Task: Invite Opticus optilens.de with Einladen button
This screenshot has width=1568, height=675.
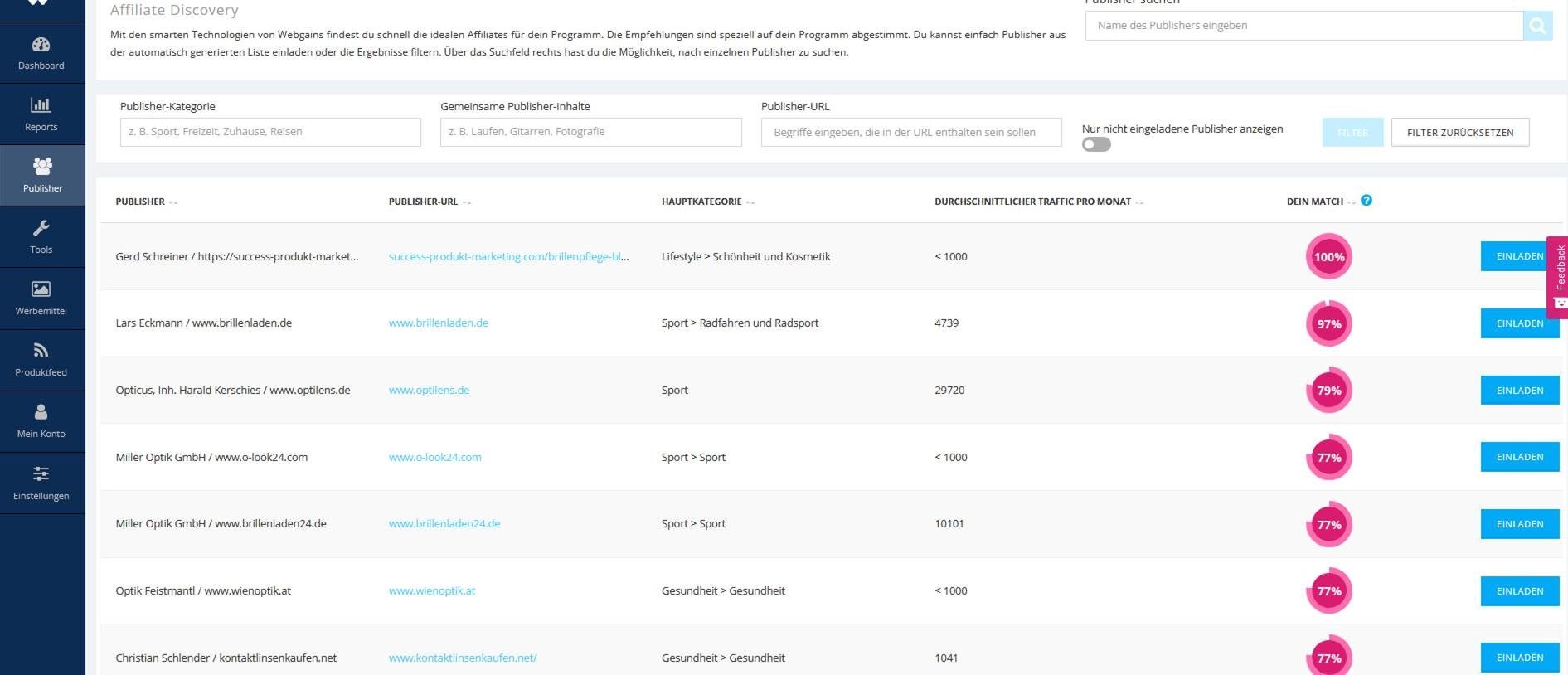Action: [1519, 391]
